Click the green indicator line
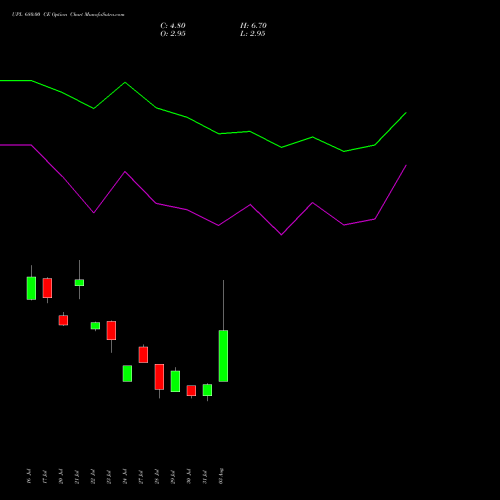 coord(219,134)
